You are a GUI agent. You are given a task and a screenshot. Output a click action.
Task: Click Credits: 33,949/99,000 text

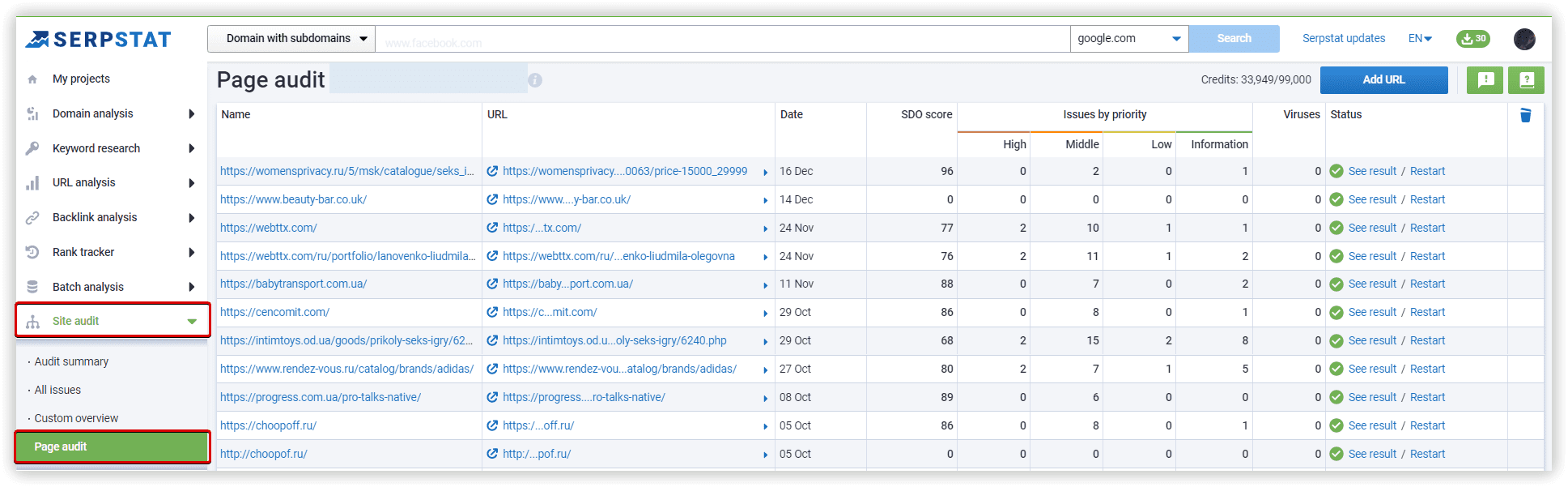point(1256,79)
